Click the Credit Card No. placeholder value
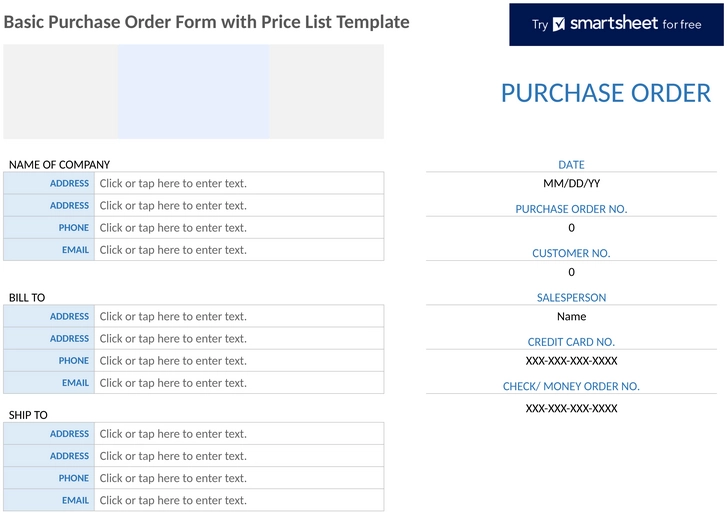This screenshot has width=727, height=513. (571, 361)
